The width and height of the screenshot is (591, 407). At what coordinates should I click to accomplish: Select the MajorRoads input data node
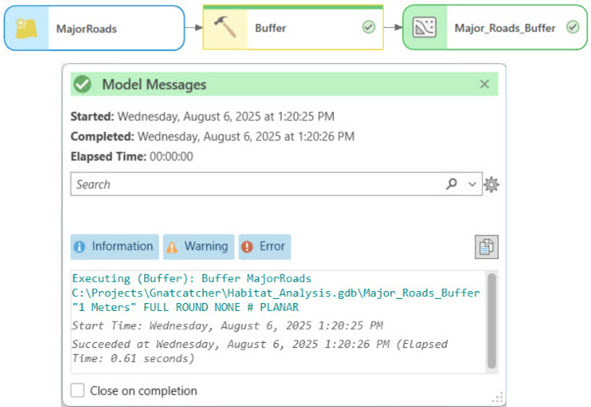(x=94, y=28)
